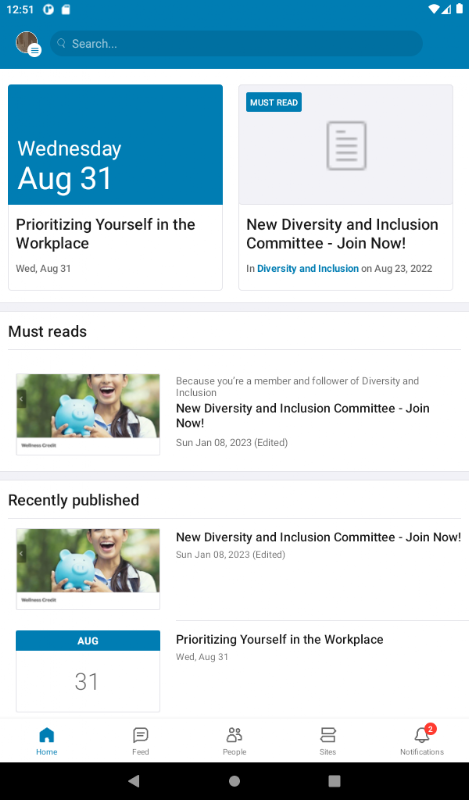
Task: Click 'Because you're a member and follower' text
Action: point(298,386)
